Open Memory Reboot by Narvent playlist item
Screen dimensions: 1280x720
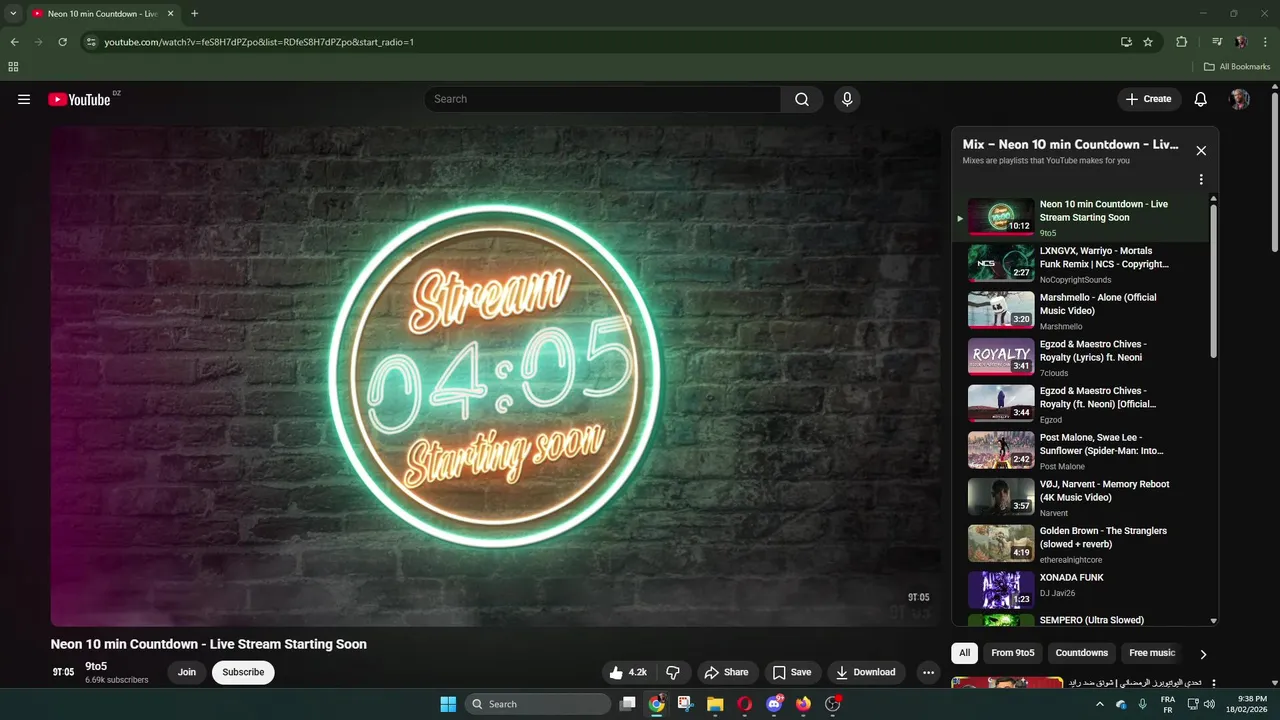click(x=1080, y=497)
